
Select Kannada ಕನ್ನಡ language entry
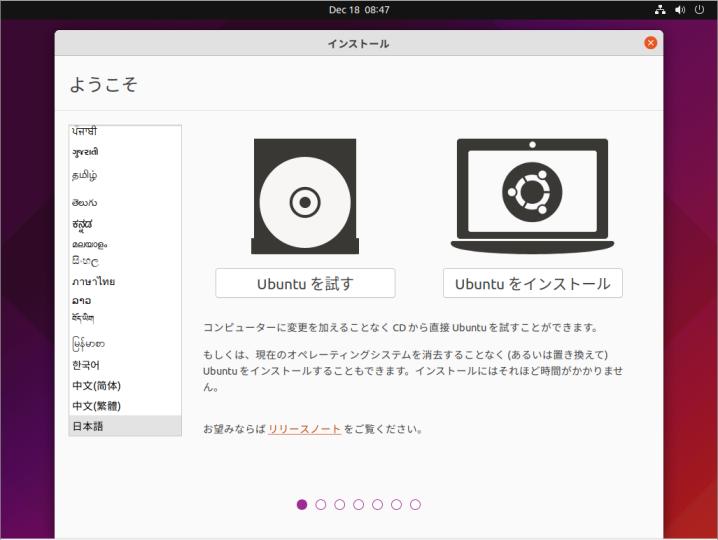(125, 224)
